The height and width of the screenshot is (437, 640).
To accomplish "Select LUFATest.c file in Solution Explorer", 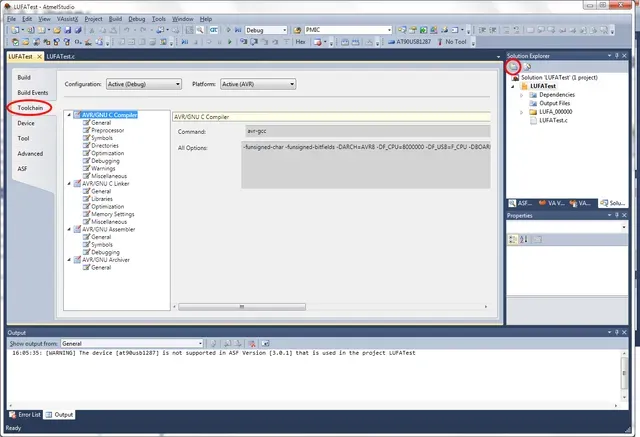I will (553, 120).
